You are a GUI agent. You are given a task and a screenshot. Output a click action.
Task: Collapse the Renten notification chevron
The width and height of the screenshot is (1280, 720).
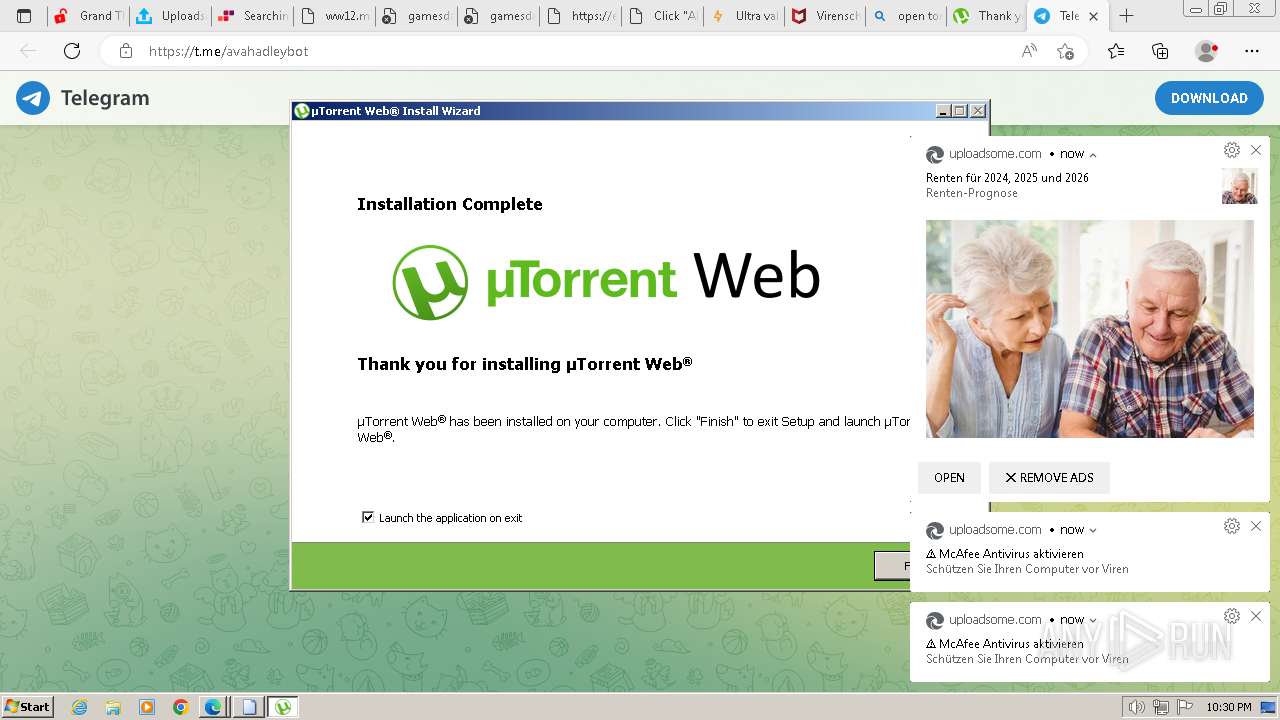pos(1093,155)
